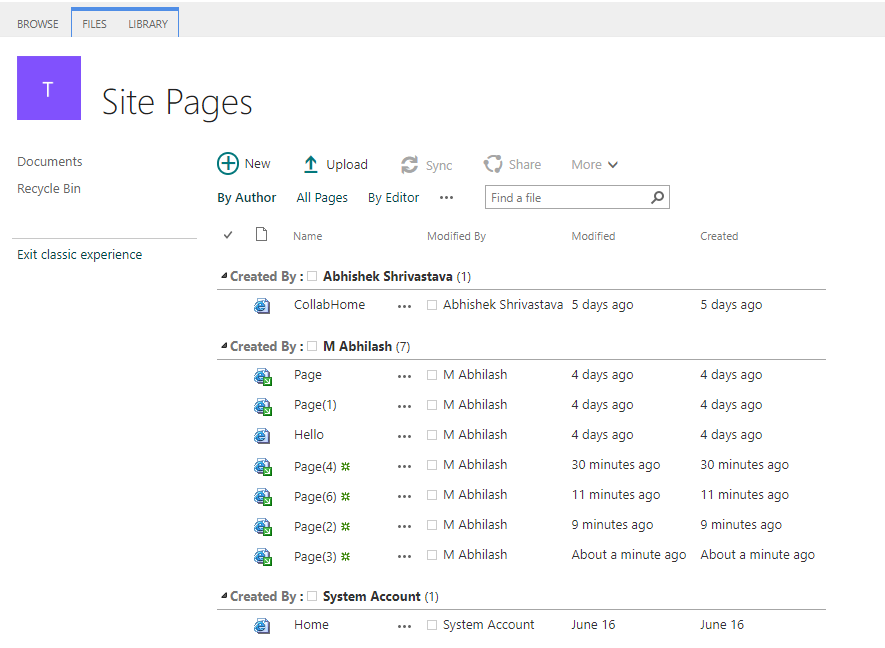Image resolution: width=885 pixels, height=648 pixels.
Task: Collapse the Abhishek Shrivastava group triangle
Action: point(224,276)
